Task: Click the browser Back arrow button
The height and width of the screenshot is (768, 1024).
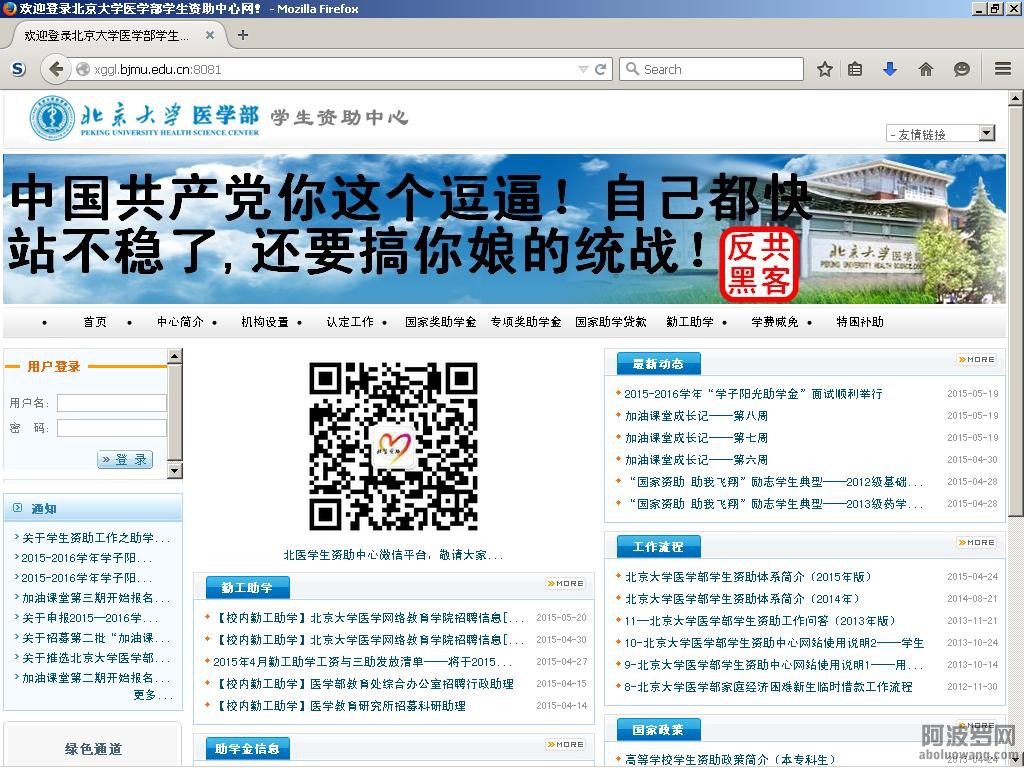Action: pyautogui.click(x=56, y=69)
